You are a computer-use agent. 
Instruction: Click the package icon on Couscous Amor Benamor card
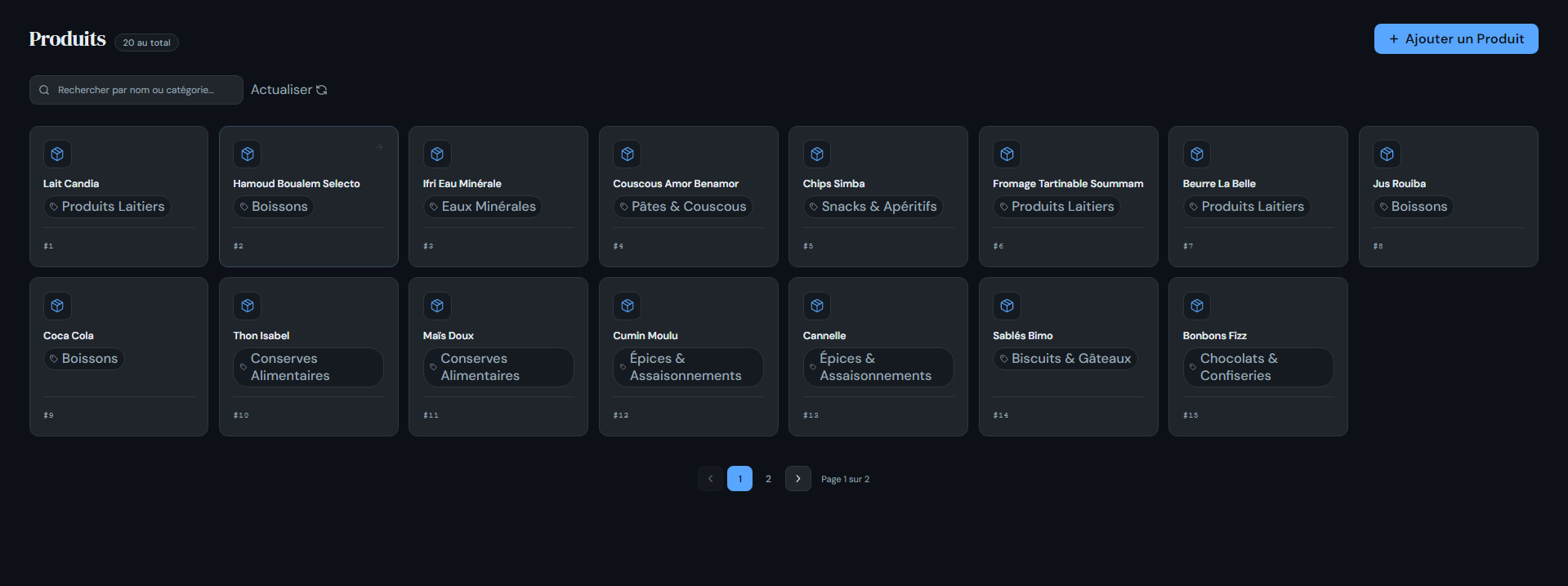pyautogui.click(x=628, y=154)
